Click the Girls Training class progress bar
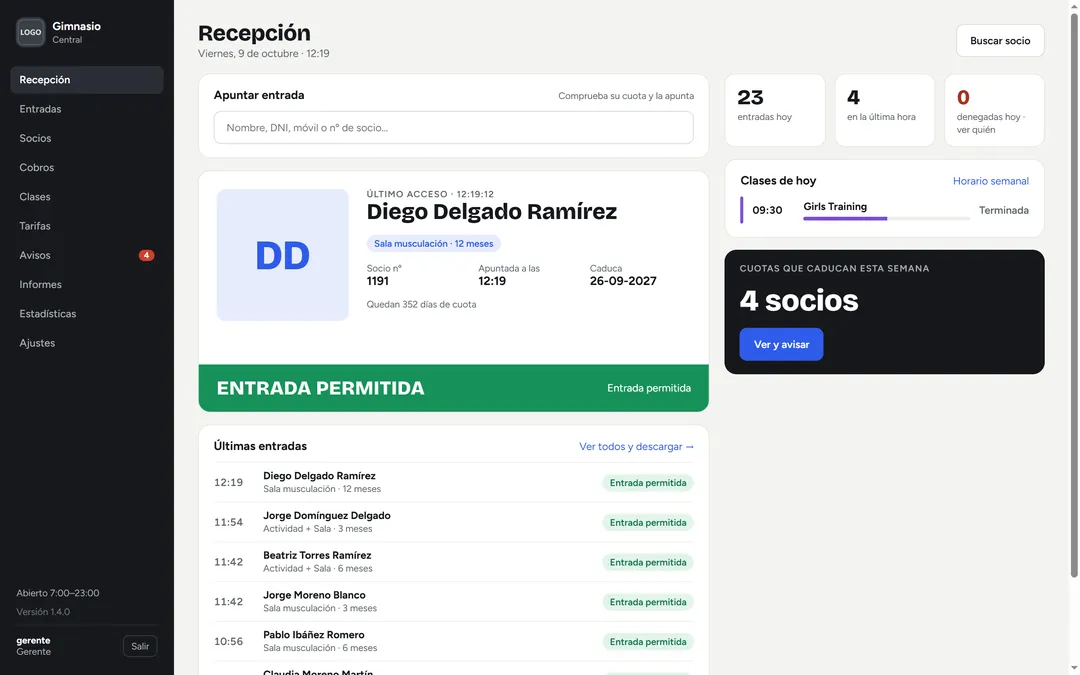The height and width of the screenshot is (675, 1080). tap(886, 218)
